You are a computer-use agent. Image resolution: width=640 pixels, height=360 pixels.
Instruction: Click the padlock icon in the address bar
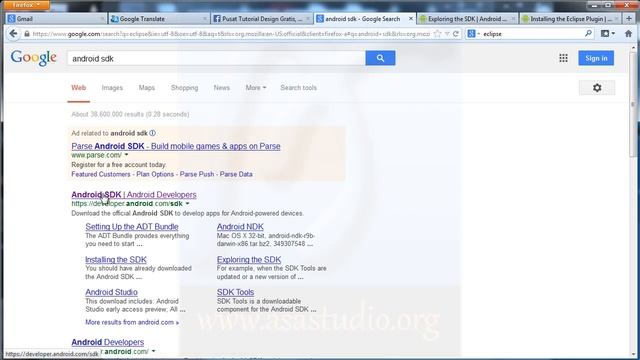pyautogui.click(x=27, y=34)
